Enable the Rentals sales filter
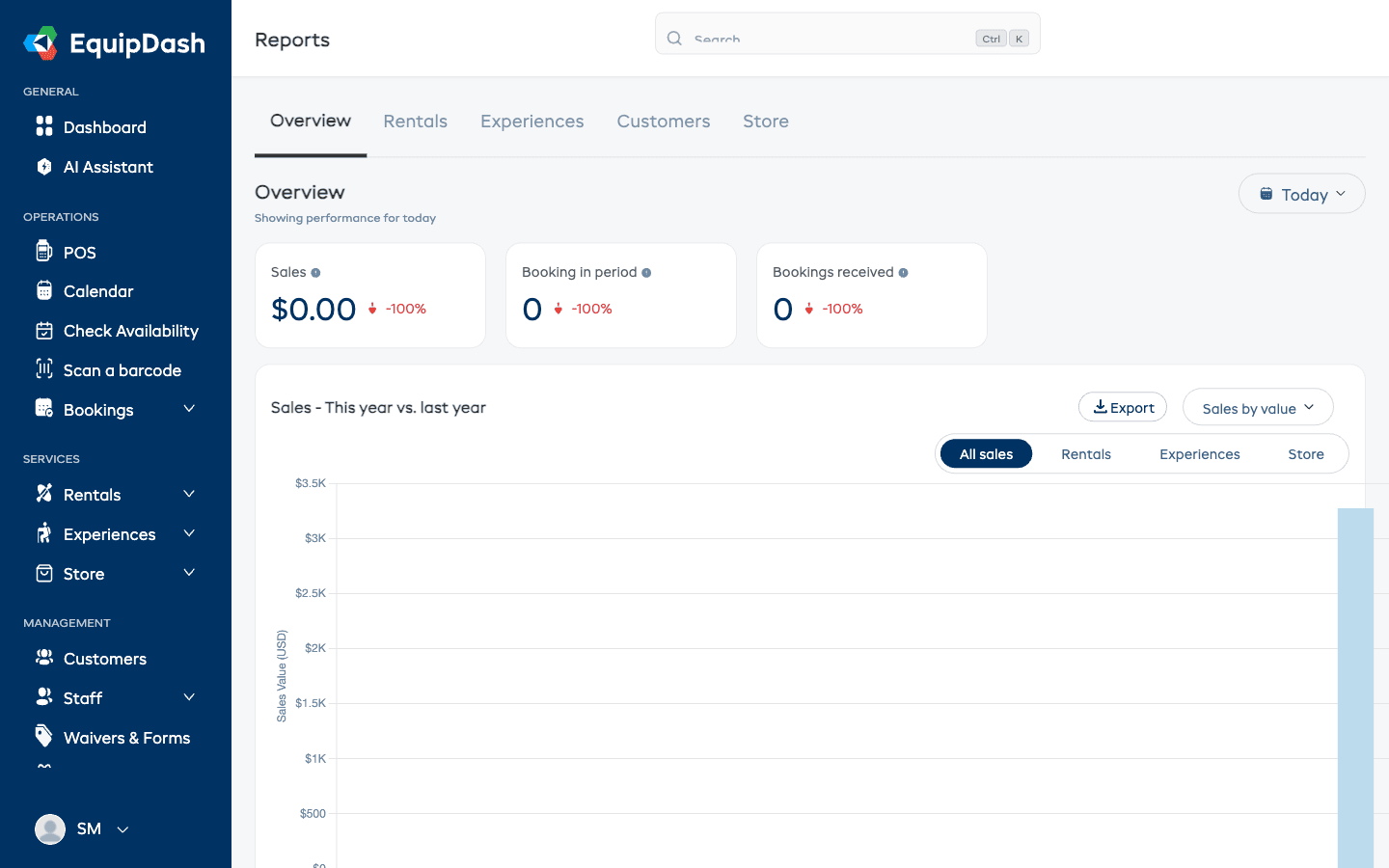Screen dimensions: 1389x868 1086,453
